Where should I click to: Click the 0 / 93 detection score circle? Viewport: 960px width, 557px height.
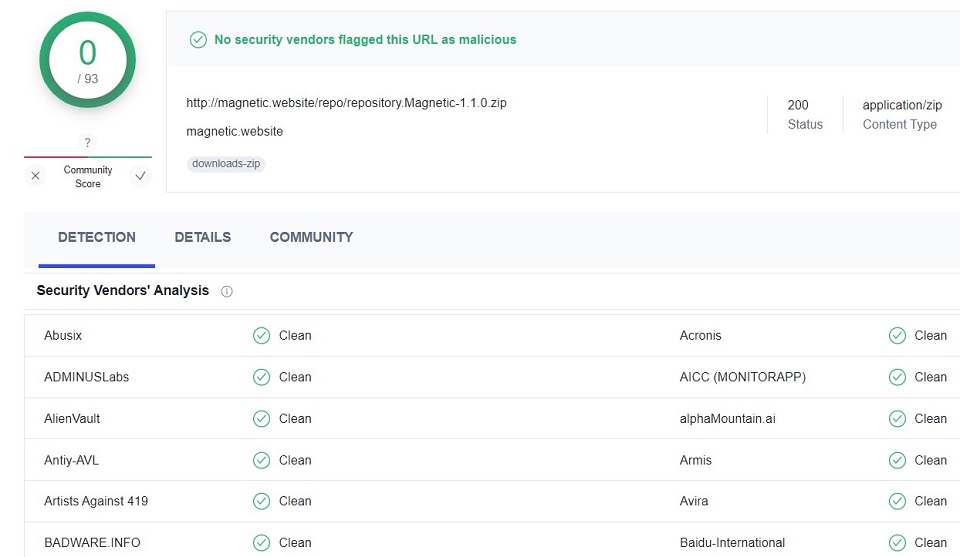click(x=88, y=60)
